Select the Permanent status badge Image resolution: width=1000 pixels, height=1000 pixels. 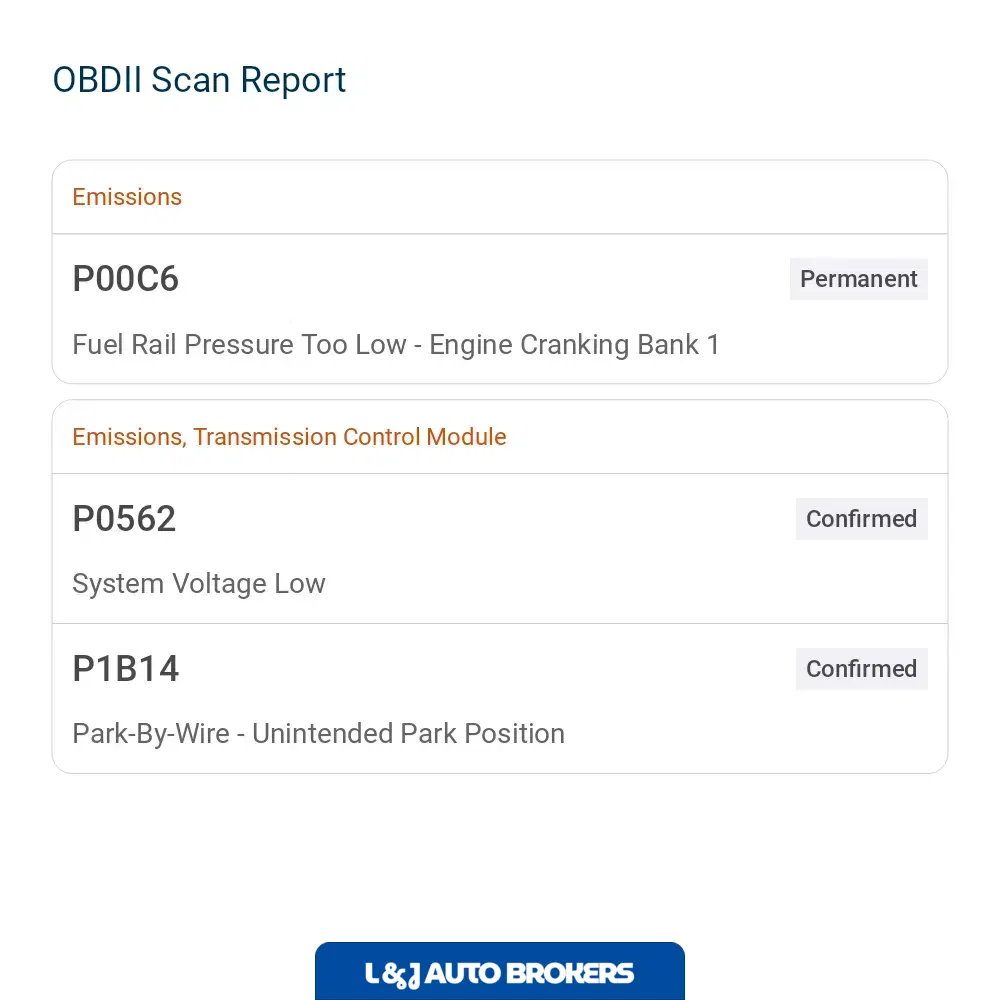click(x=858, y=279)
